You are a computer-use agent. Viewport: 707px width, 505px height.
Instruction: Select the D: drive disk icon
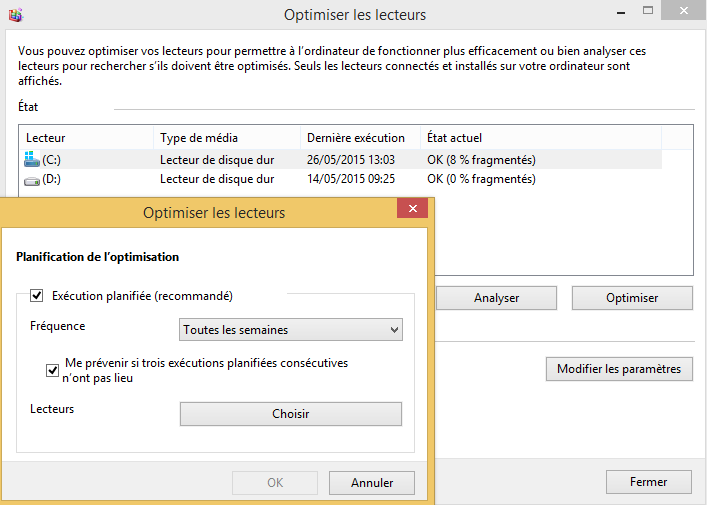(32, 180)
